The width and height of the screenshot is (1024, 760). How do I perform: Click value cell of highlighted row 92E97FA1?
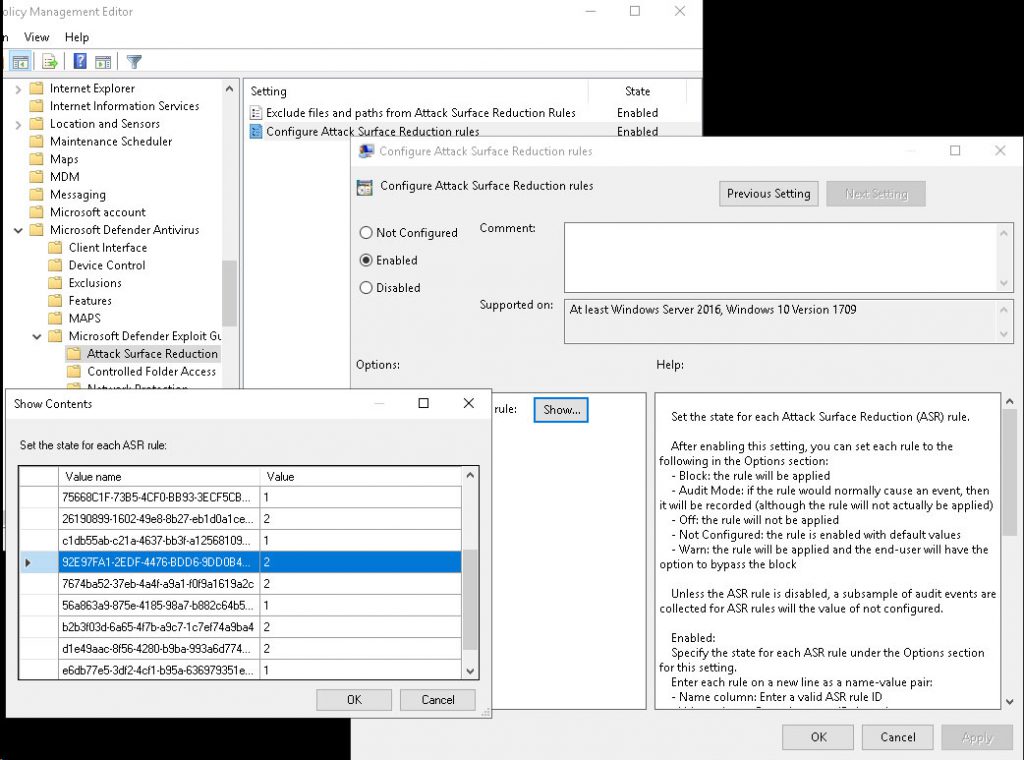(x=360, y=562)
